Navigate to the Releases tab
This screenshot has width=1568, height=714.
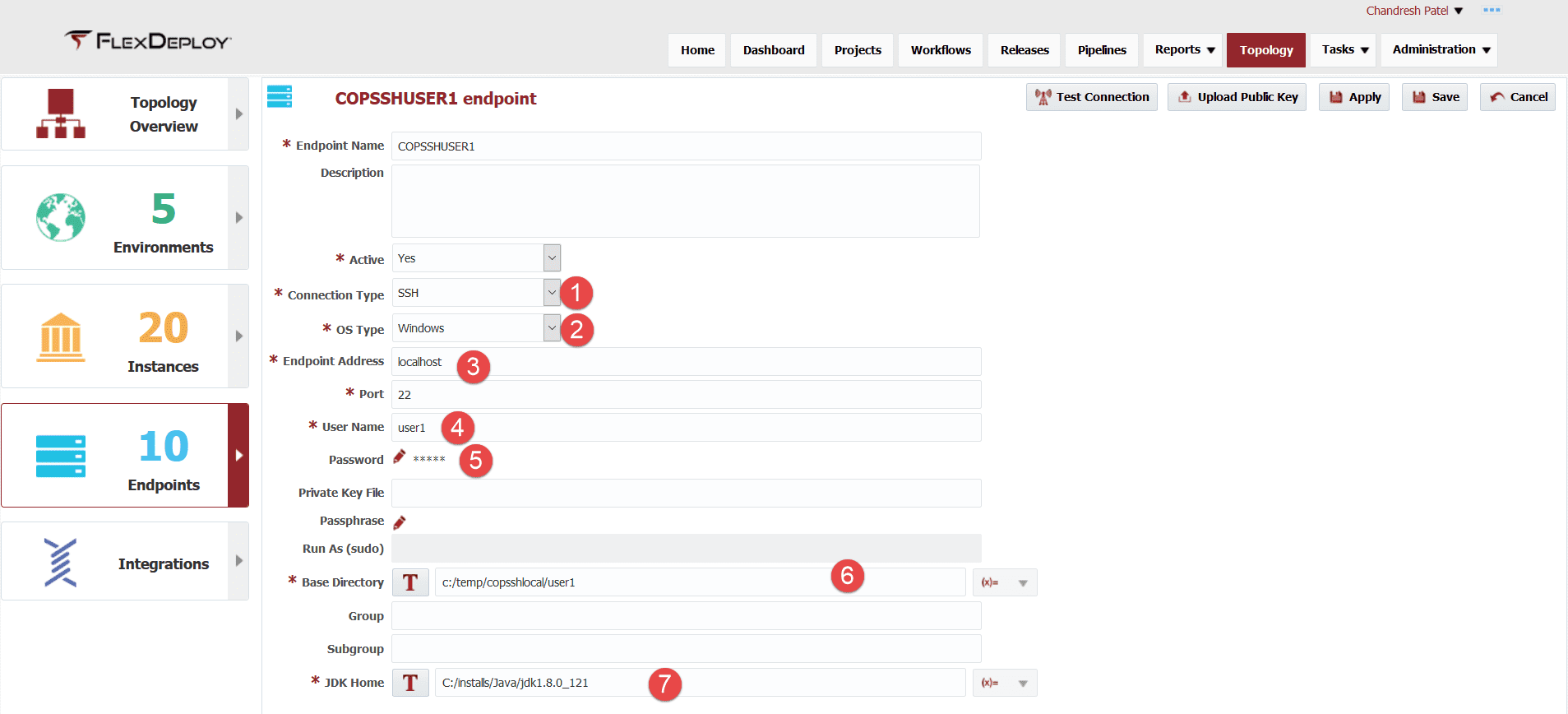click(x=1025, y=50)
